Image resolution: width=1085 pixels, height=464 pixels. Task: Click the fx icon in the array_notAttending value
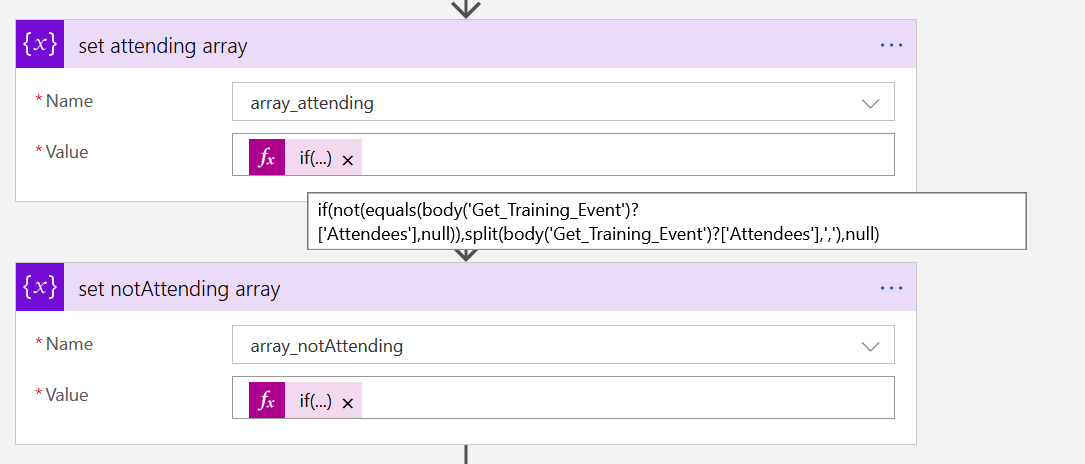point(267,401)
